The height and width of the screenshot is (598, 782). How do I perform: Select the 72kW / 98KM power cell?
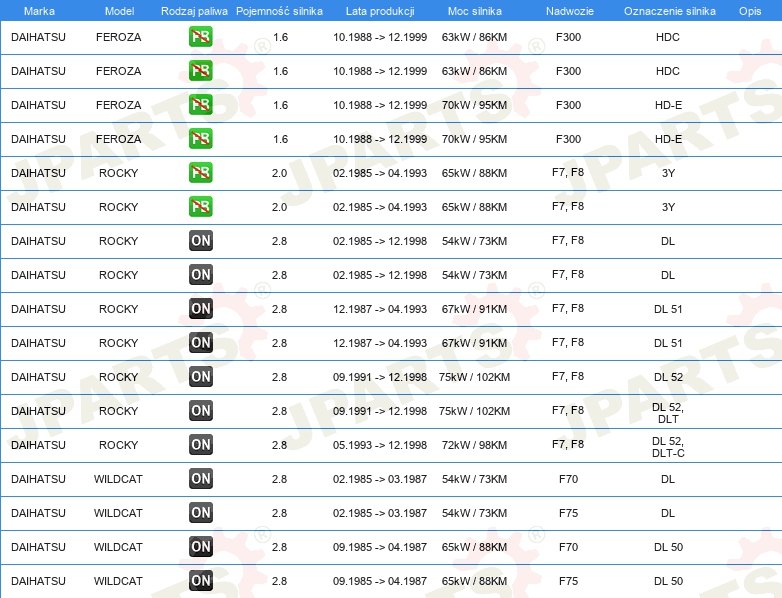click(474, 445)
